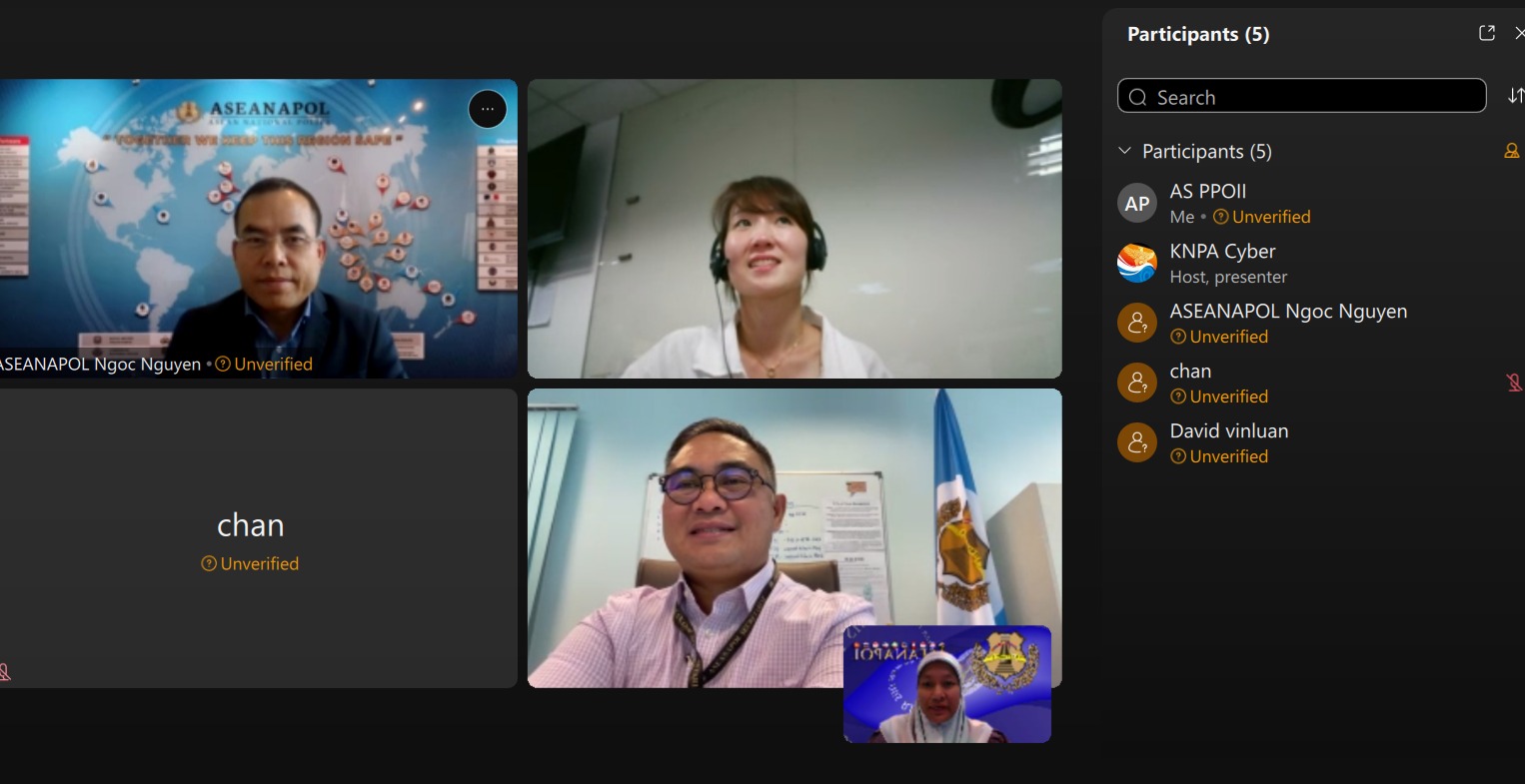Select the self-view video thumbnail

point(946,684)
